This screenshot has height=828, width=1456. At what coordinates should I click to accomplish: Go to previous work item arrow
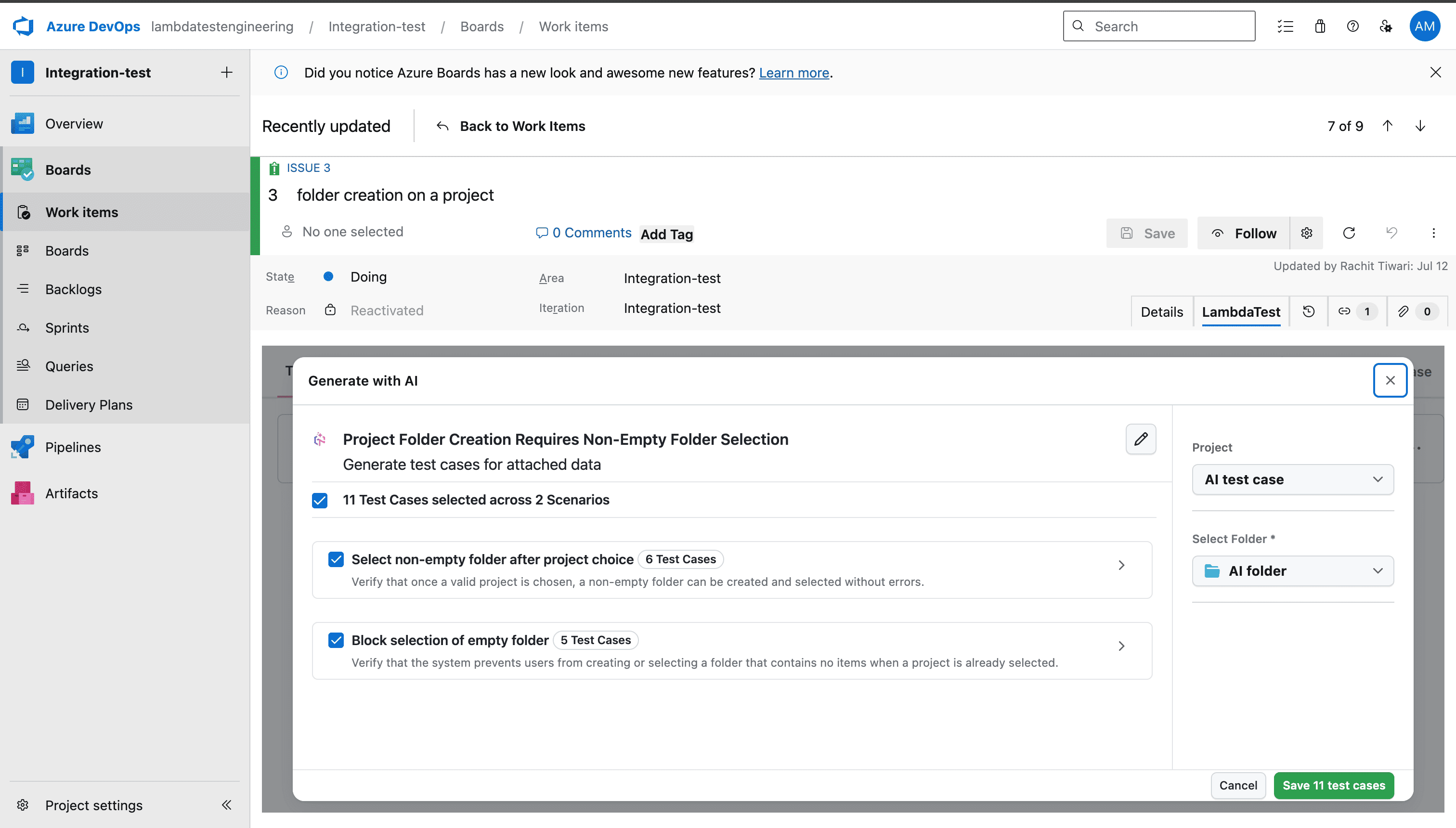(1388, 126)
